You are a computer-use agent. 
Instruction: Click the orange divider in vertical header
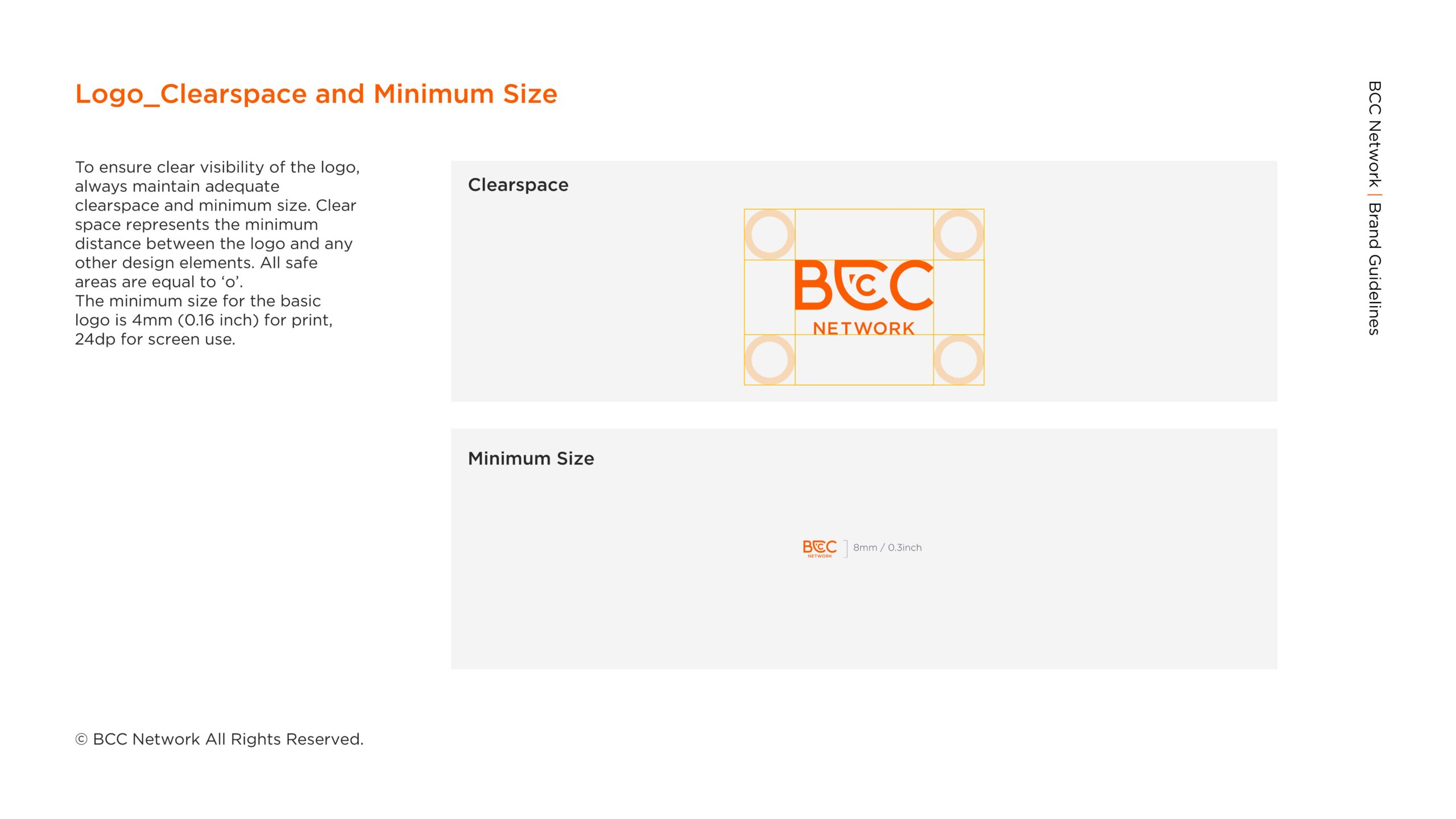pos(1374,195)
